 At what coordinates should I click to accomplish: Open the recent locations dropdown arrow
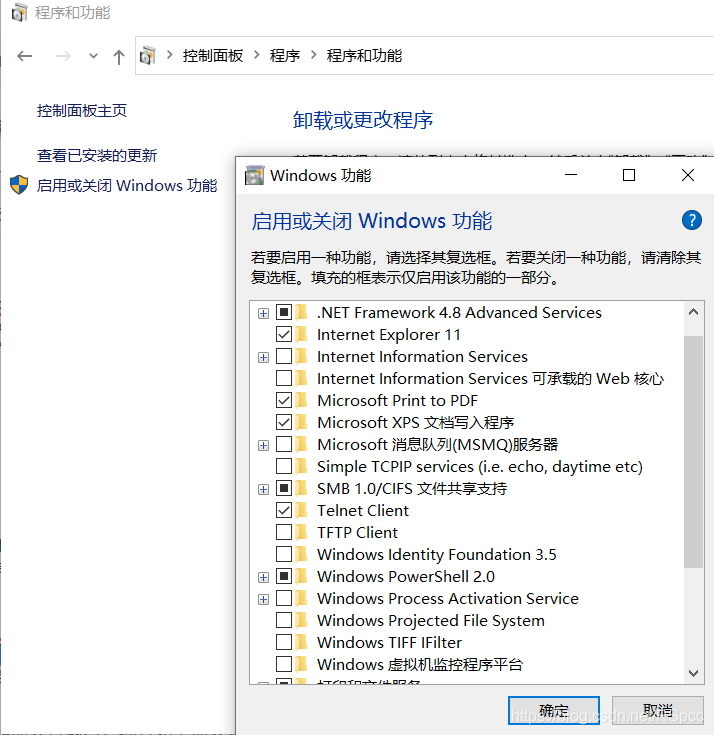point(93,56)
